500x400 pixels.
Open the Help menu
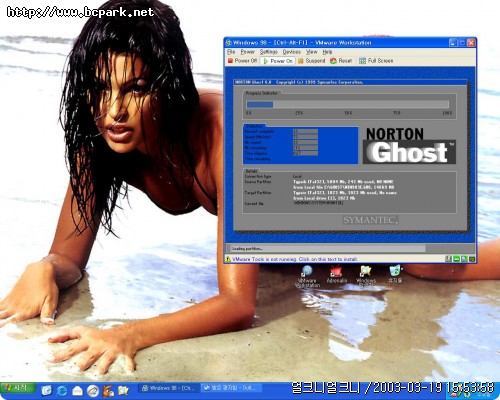click(327, 52)
